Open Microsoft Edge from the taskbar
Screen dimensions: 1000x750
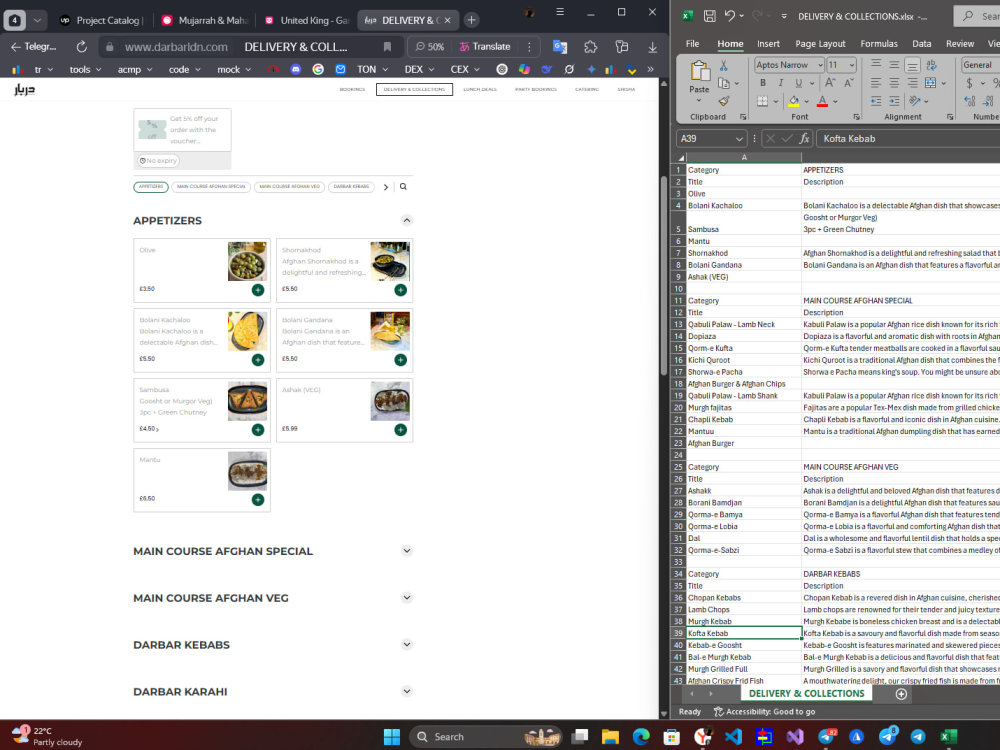tap(641, 737)
